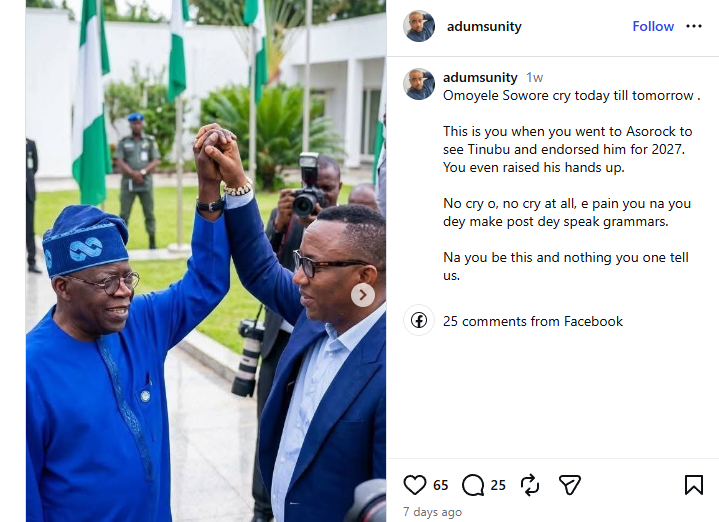The height and width of the screenshot is (522, 719).
Task: Open adumsunity profile picture in header
Action: (x=419, y=27)
